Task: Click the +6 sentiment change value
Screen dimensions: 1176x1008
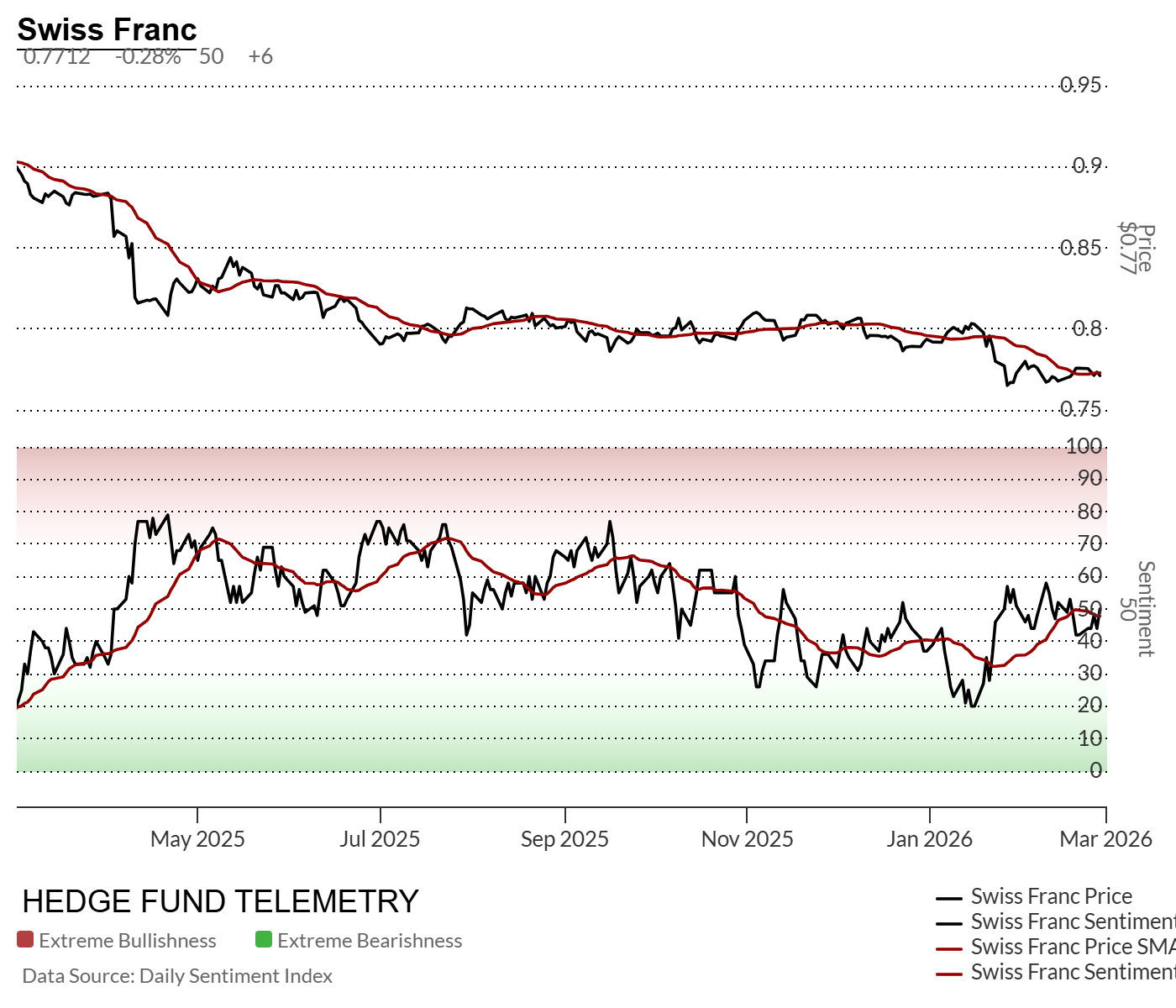Action: [x=260, y=56]
